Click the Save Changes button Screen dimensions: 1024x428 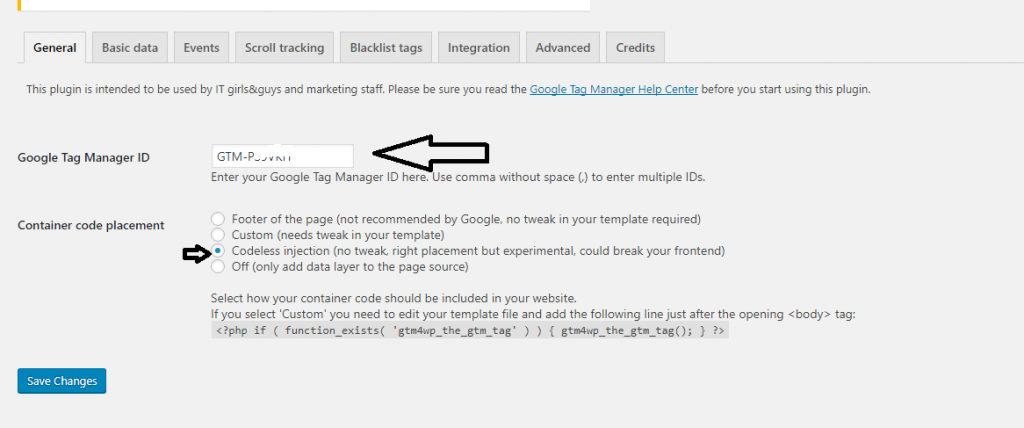tap(61, 381)
